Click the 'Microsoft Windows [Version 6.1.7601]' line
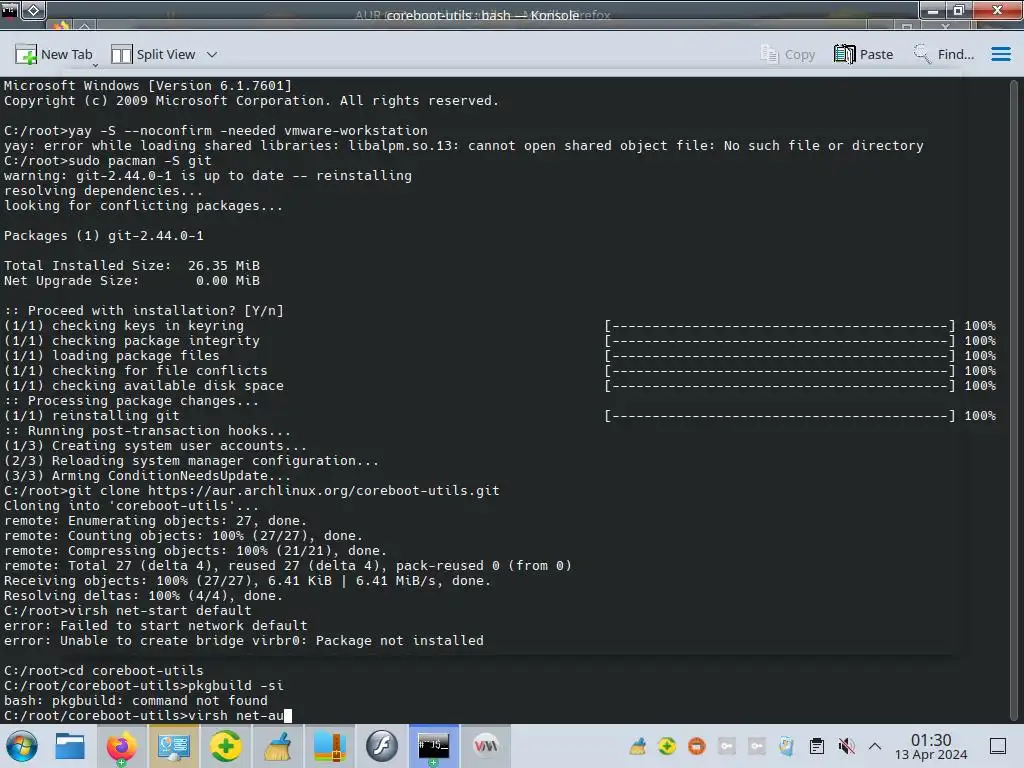Viewport: 1024px width, 768px height. point(148,85)
